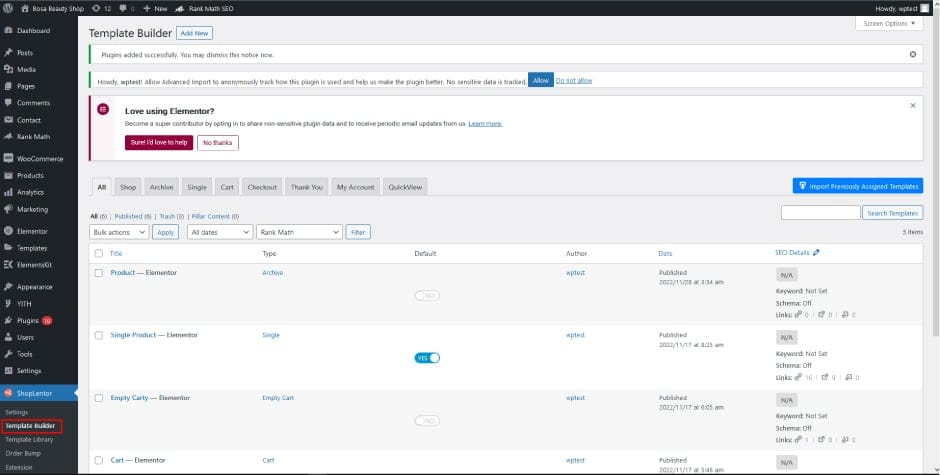Expand the Screen Options panel
Image resolution: width=940 pixels, height=475 pixels.
pyautogui.click(x=889, y=23)
